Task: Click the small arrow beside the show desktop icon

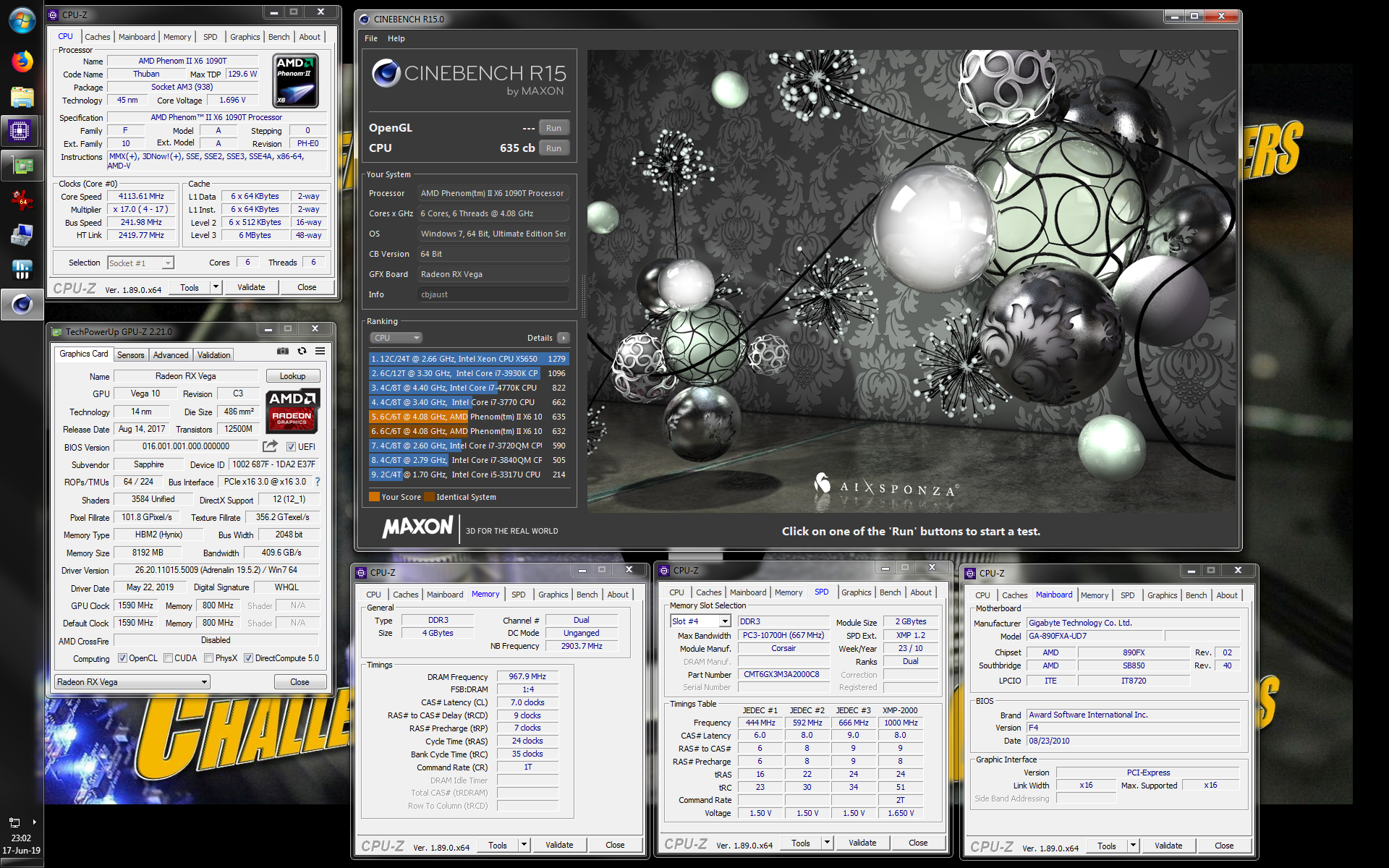Action: (34, 822)
